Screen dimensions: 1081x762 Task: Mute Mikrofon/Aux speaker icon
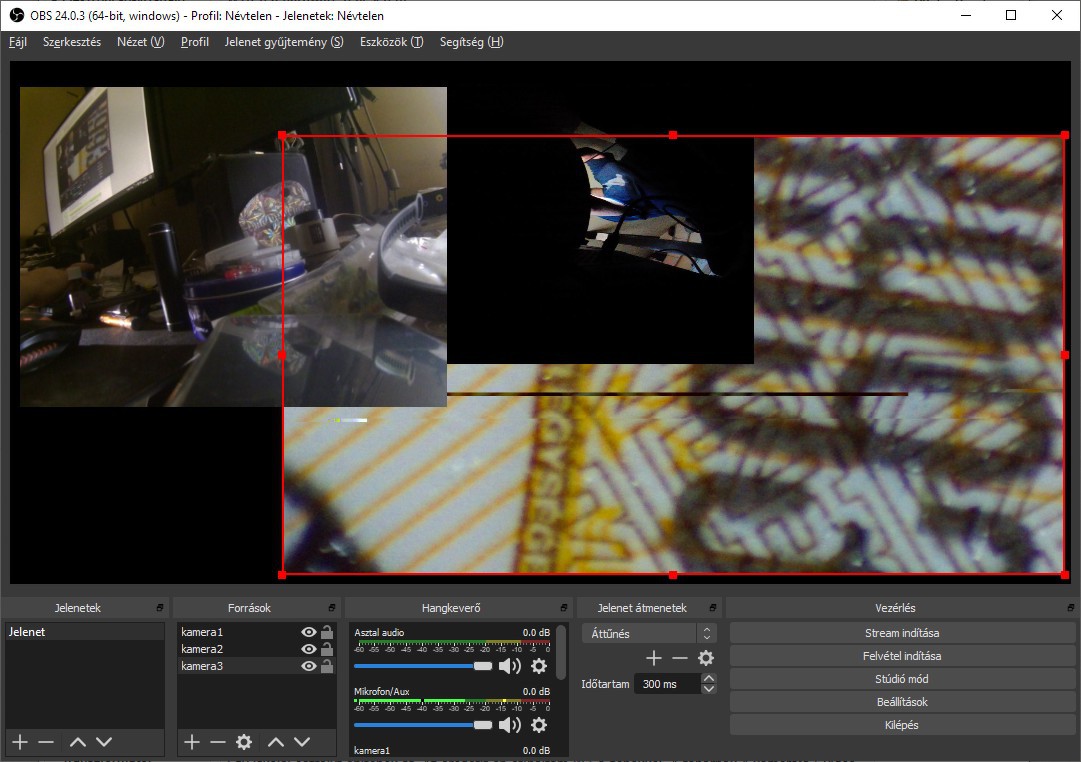509,725
